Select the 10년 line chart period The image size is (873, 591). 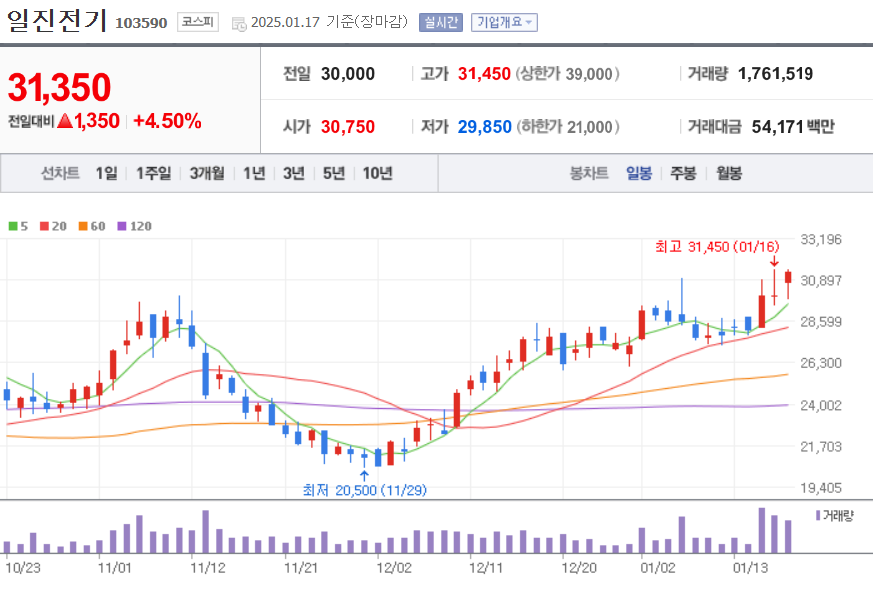click(x=377, y=173)
